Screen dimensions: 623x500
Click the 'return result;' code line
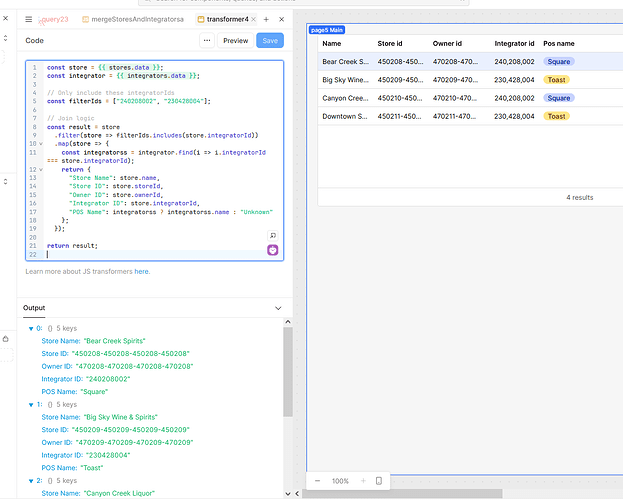point(72,246)
